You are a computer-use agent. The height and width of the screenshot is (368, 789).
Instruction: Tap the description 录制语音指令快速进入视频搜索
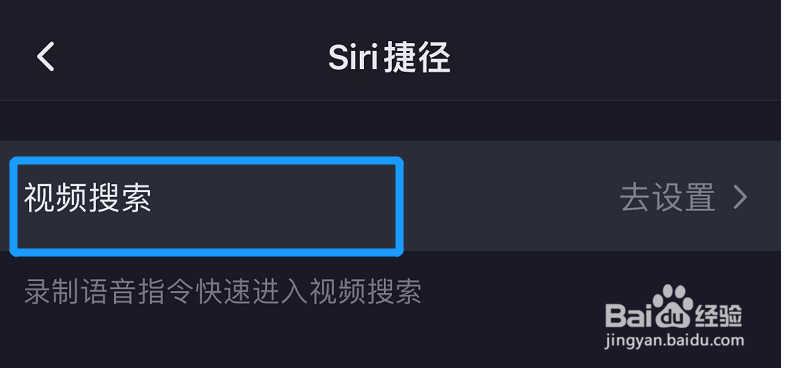click(x=222, y=291)
